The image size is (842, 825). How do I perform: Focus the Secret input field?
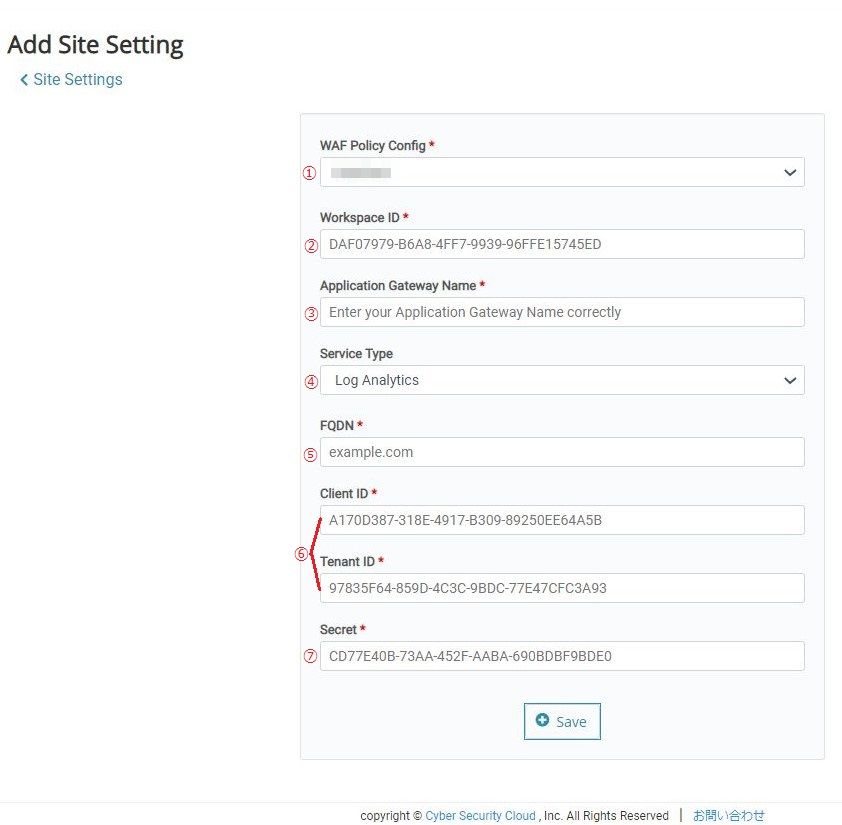coord(562,656)
